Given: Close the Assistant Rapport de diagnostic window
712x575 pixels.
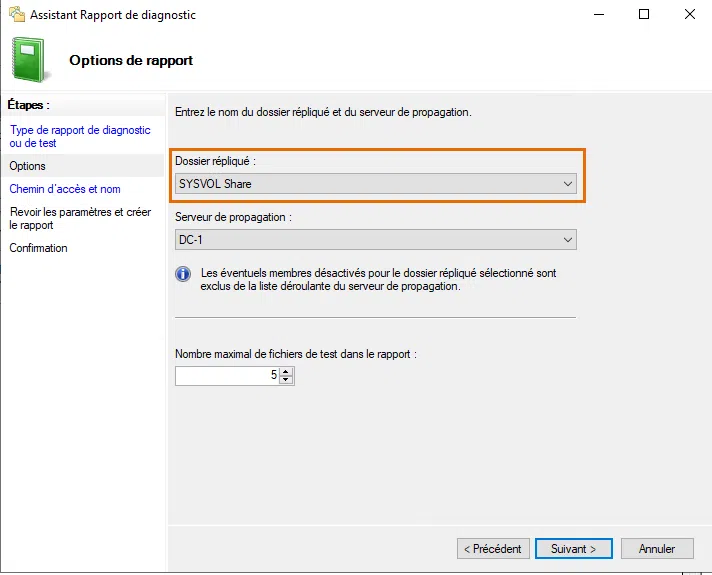Looking at the screenshot, I should (689, 15).
